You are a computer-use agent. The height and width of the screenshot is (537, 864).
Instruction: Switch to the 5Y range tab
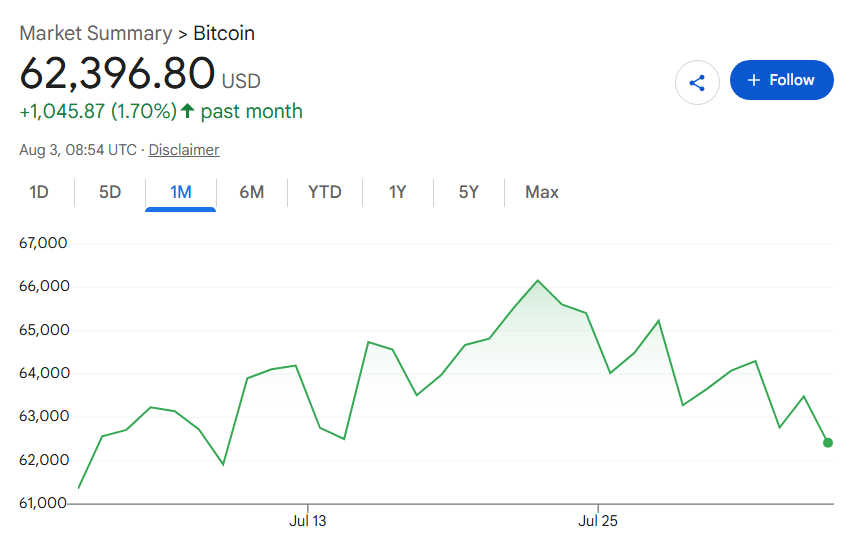click(468, 192)
